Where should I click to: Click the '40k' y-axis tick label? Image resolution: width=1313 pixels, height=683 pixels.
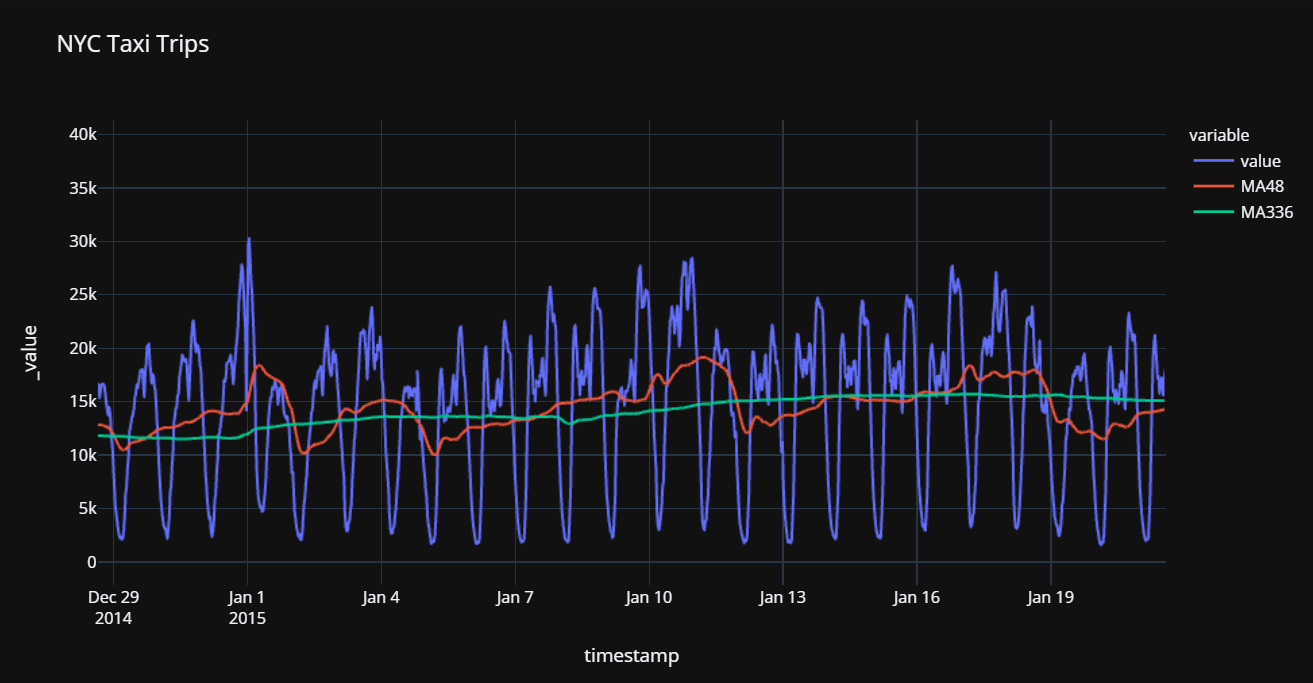point(83,134)
